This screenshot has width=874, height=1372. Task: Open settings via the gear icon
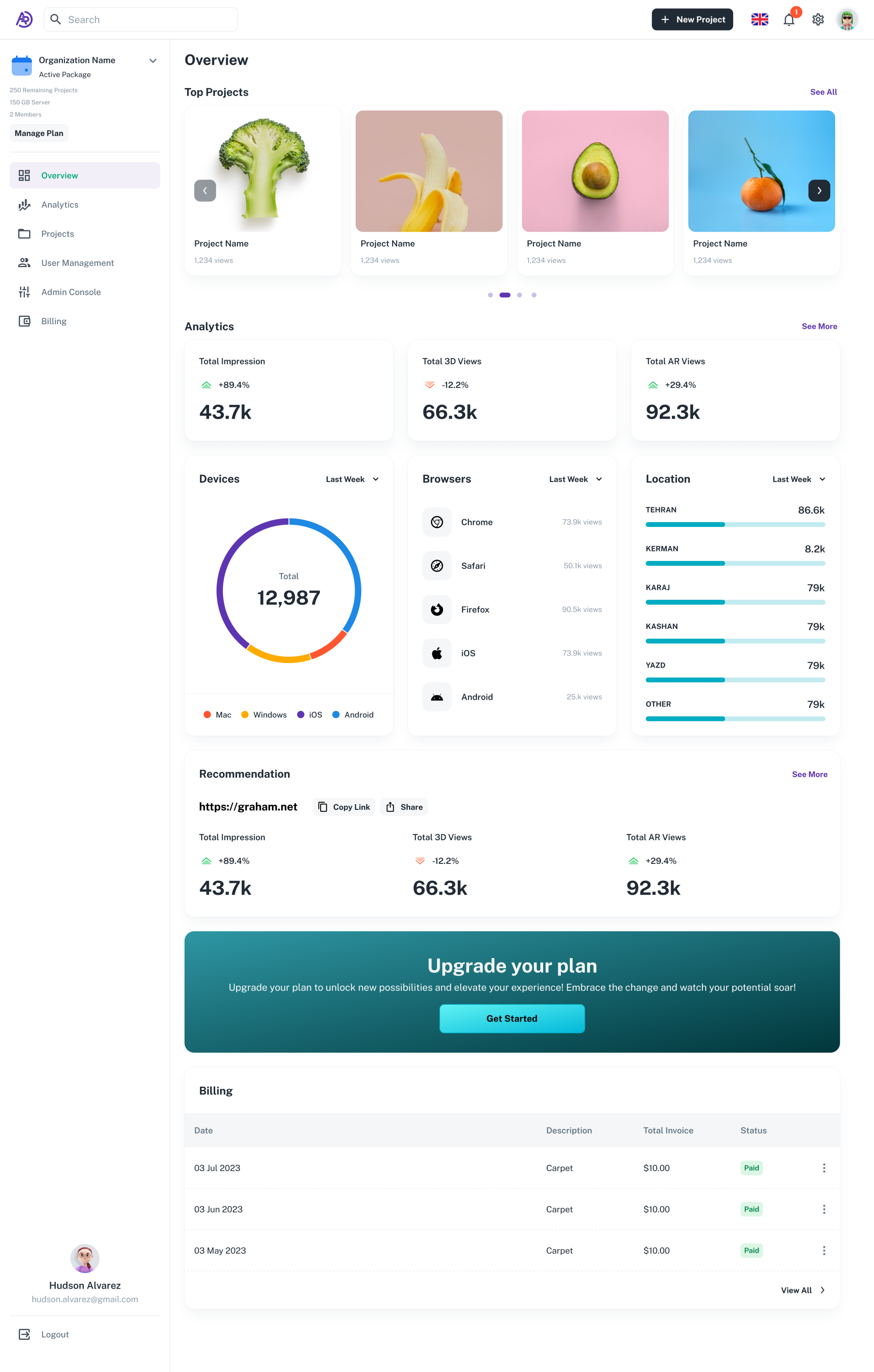point(818,20)
